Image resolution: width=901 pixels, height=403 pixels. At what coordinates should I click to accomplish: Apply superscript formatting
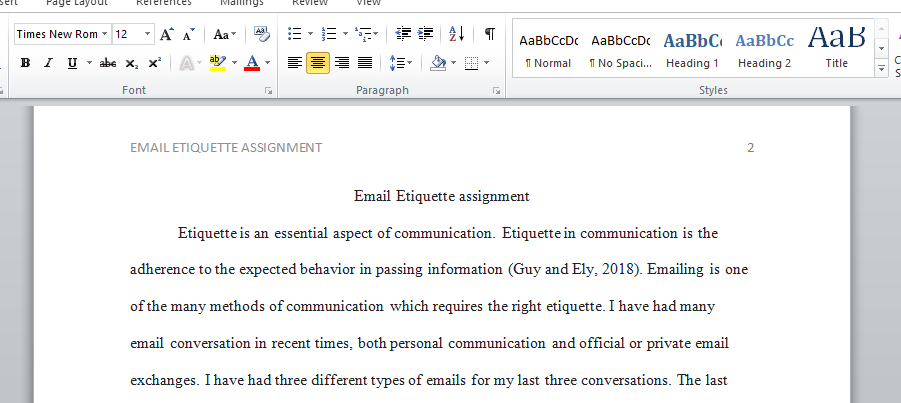click(155, 63)
